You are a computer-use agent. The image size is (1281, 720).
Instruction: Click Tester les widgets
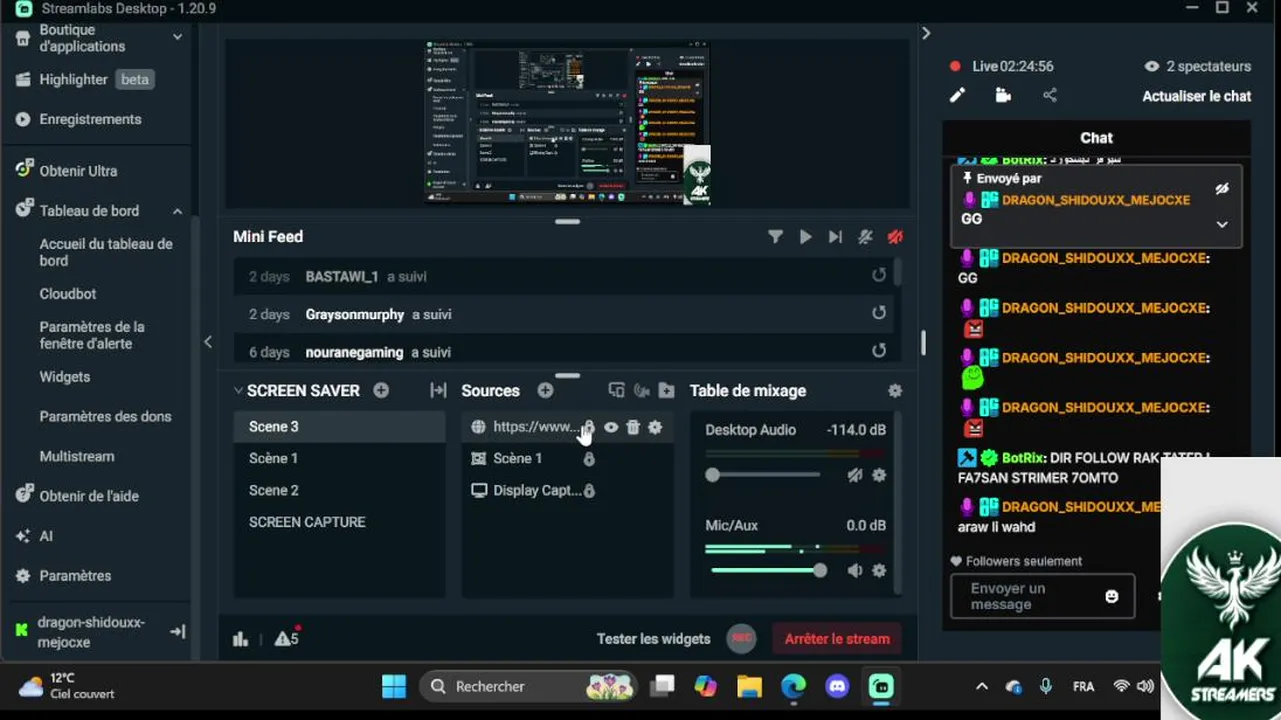point(653,639)
